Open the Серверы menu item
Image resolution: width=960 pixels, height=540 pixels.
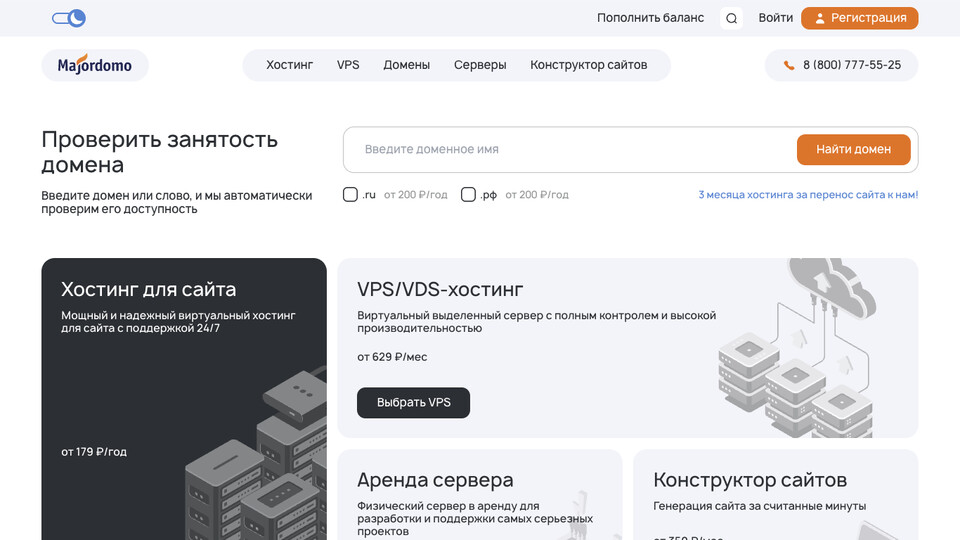click(x=480, y=65)
